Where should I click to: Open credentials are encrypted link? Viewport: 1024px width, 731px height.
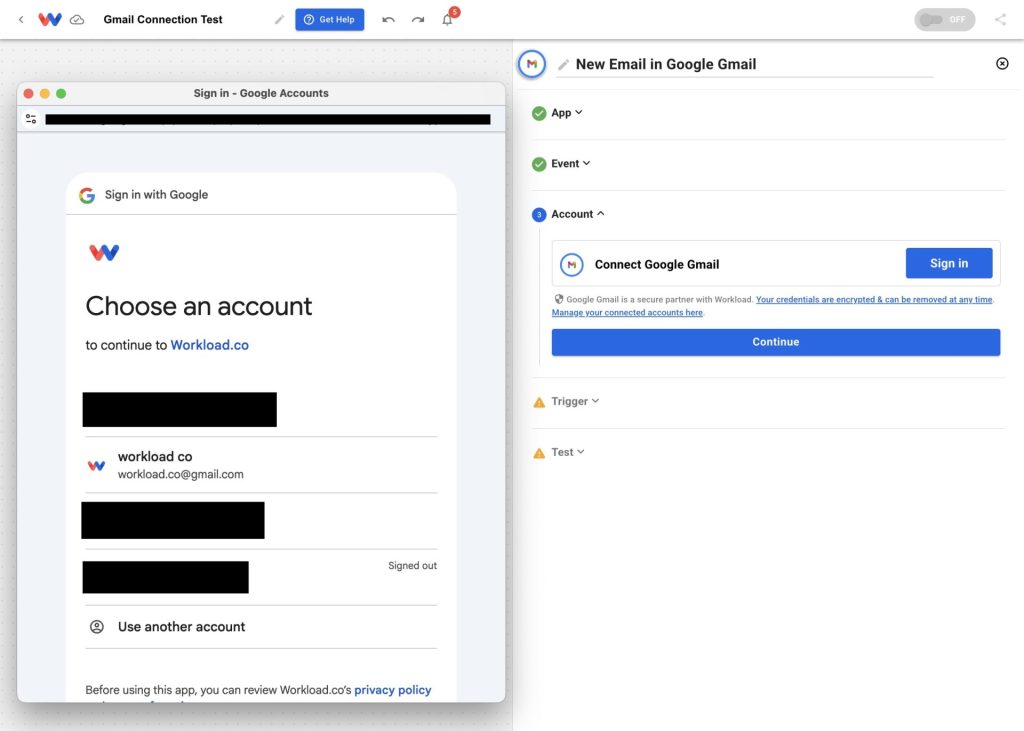point(874,299)
